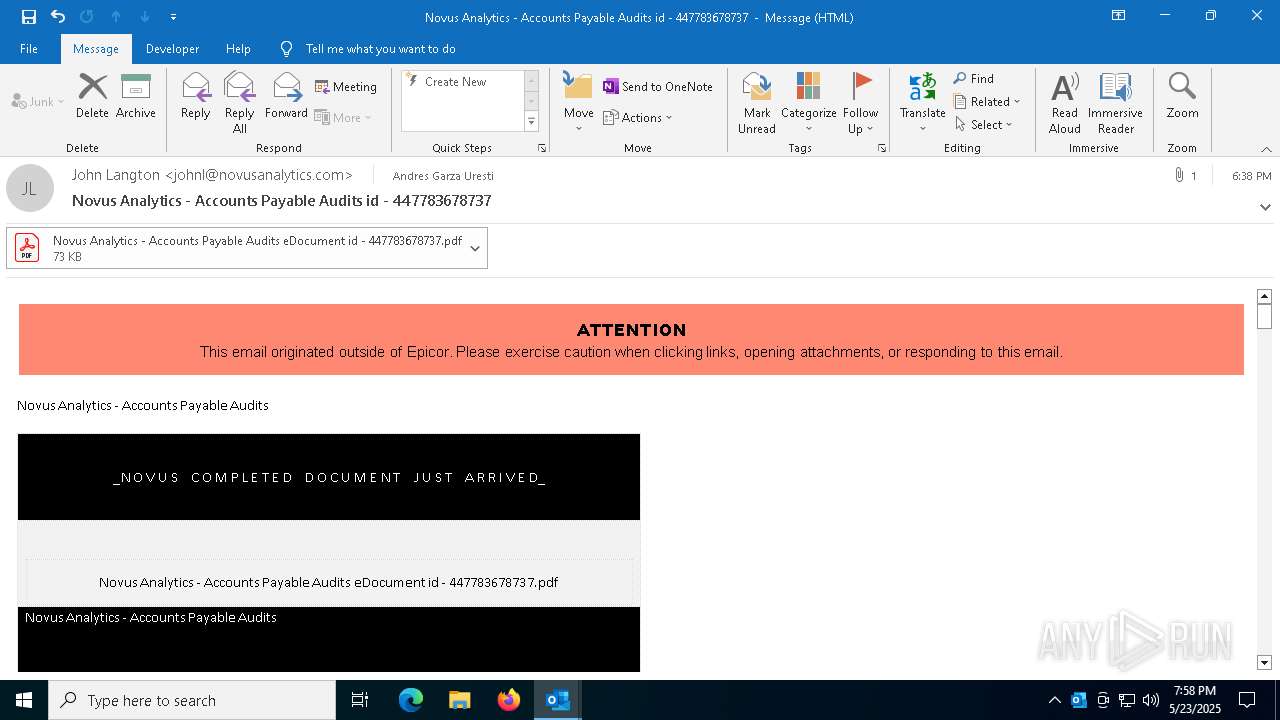The height and width of the screenshot is (720, 1280).
Task: Open the Actions dropdown
Action: click(638, 118)
